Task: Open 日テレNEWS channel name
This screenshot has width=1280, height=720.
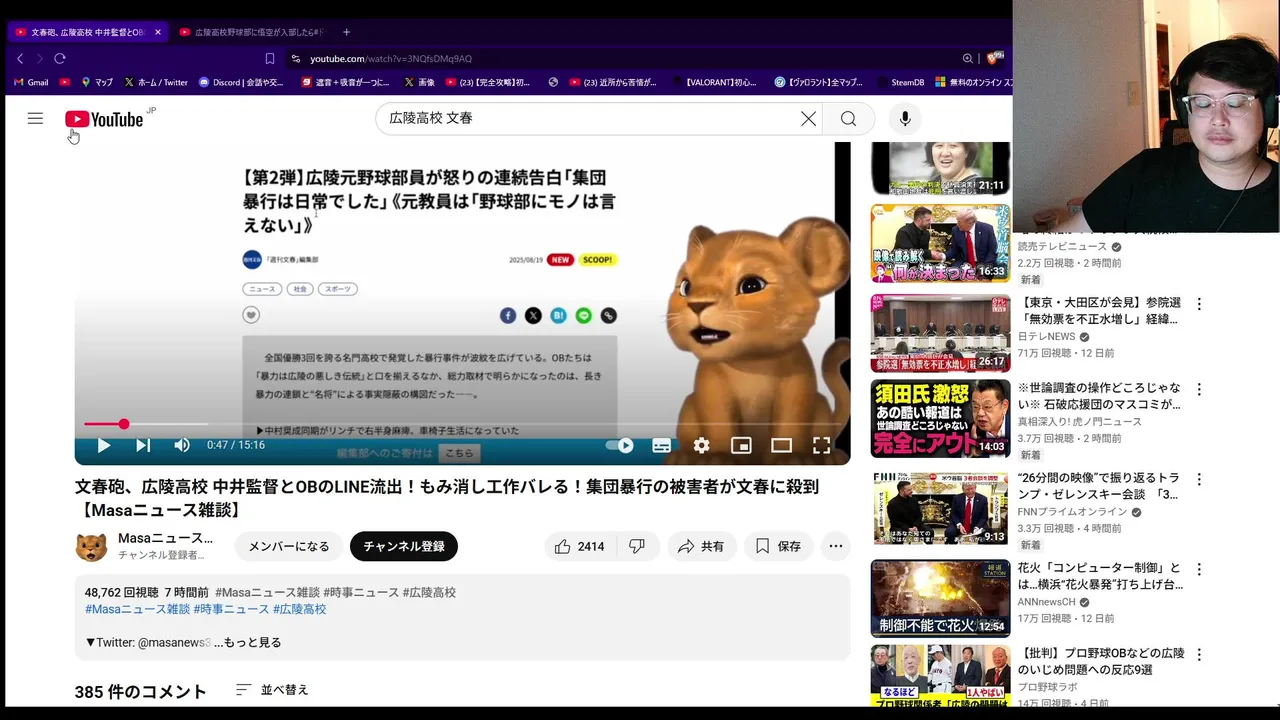Action: 1046,337
